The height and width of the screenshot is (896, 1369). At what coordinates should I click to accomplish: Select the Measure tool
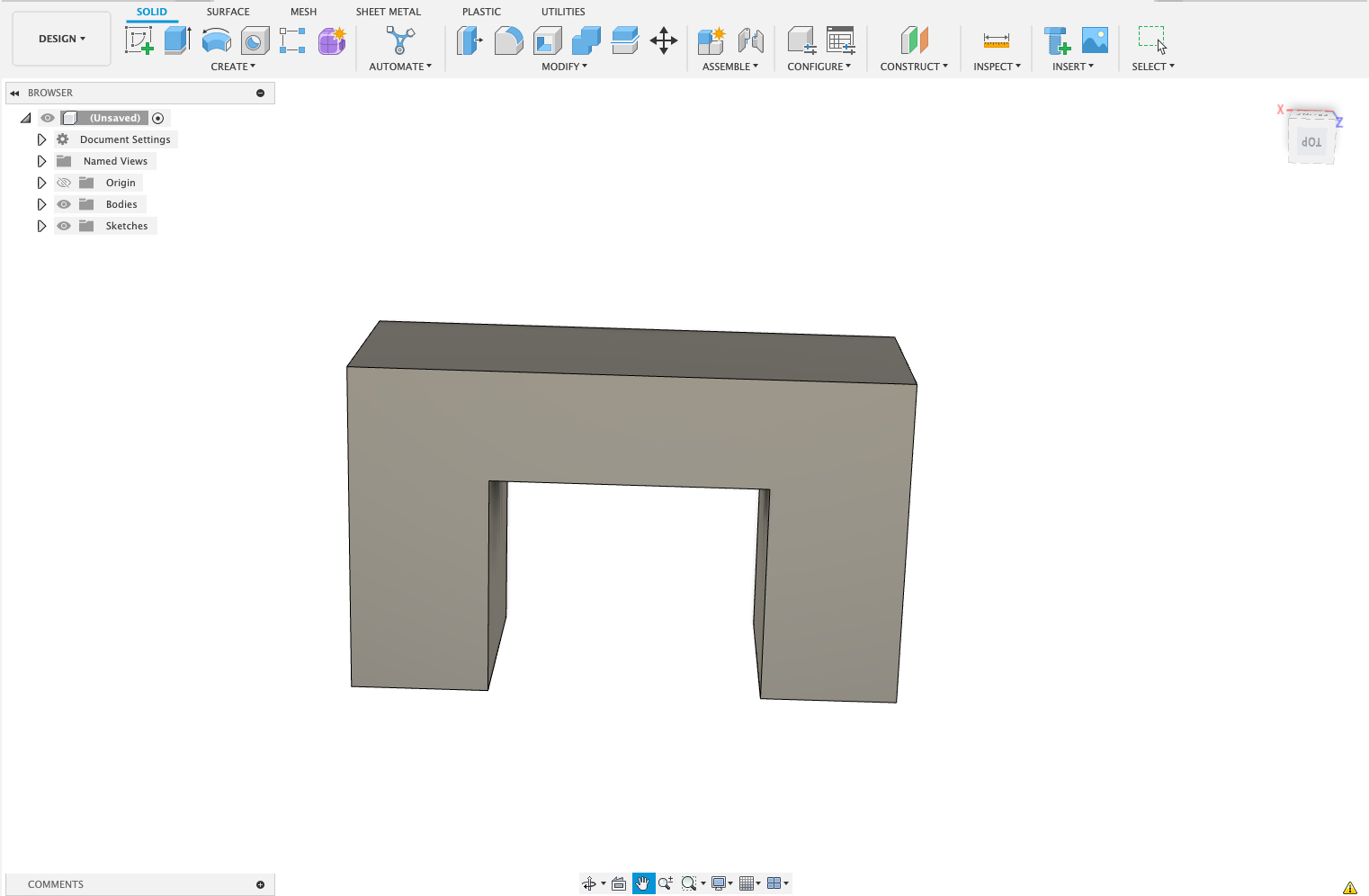(x=997, y=40)
